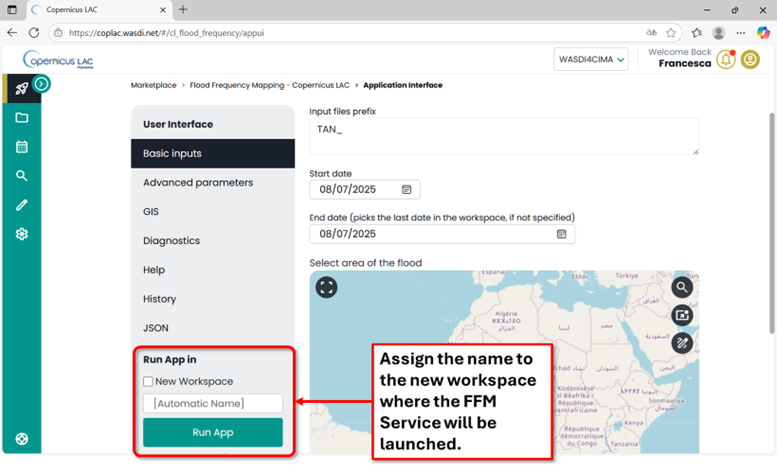
Task: Reload the page with refresh icon
Action: 34,33
